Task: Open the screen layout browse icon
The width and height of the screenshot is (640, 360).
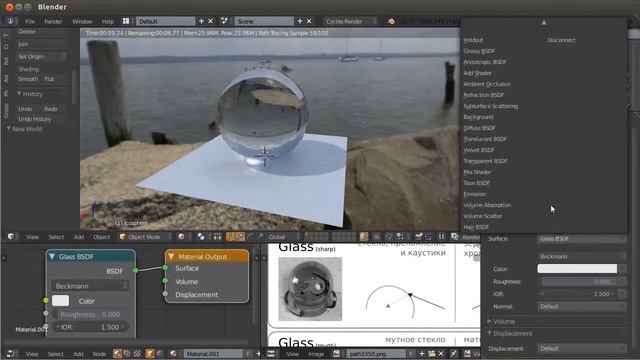Action: (126, 21)
